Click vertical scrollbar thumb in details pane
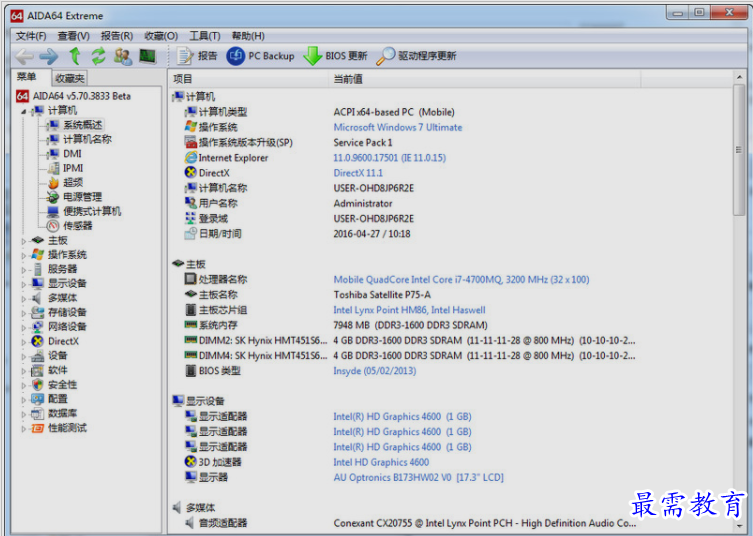 coord(739,150)
